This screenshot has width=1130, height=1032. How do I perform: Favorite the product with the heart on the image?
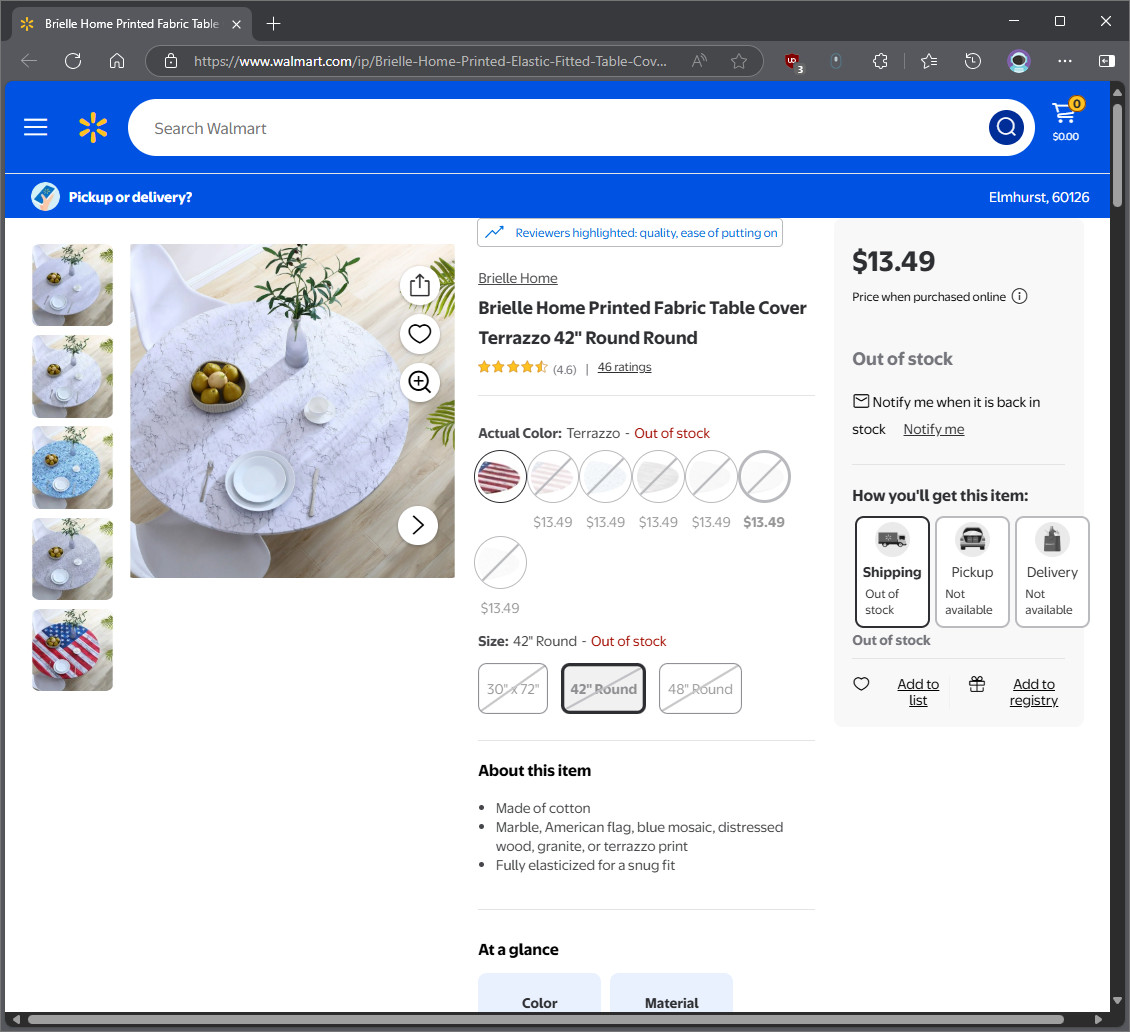point(419,334)
